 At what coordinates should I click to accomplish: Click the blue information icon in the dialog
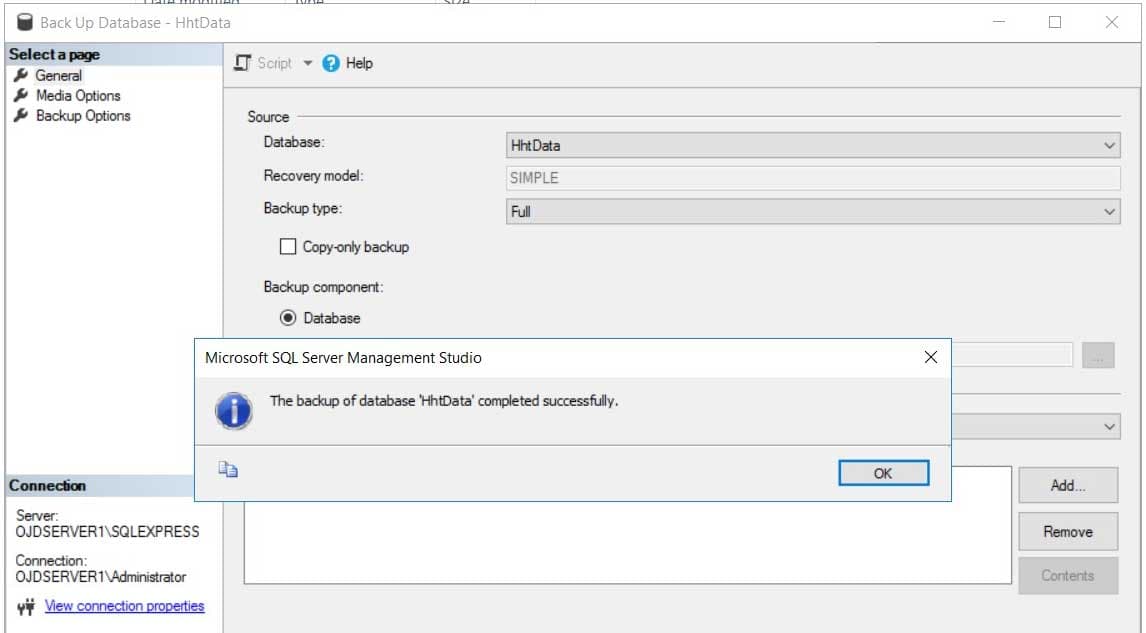tap(234, 411)
